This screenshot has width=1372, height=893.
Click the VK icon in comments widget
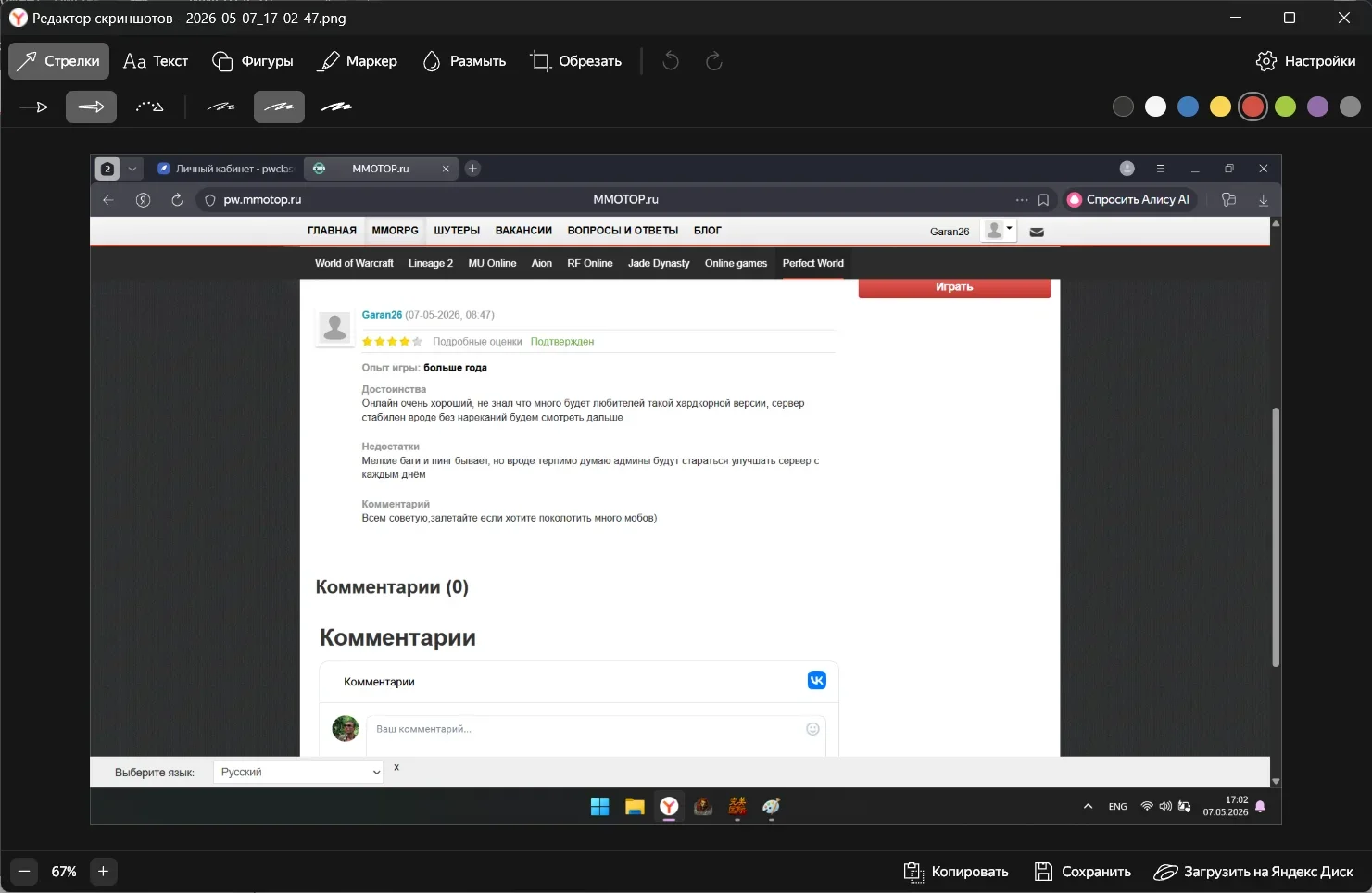(816, 680)
